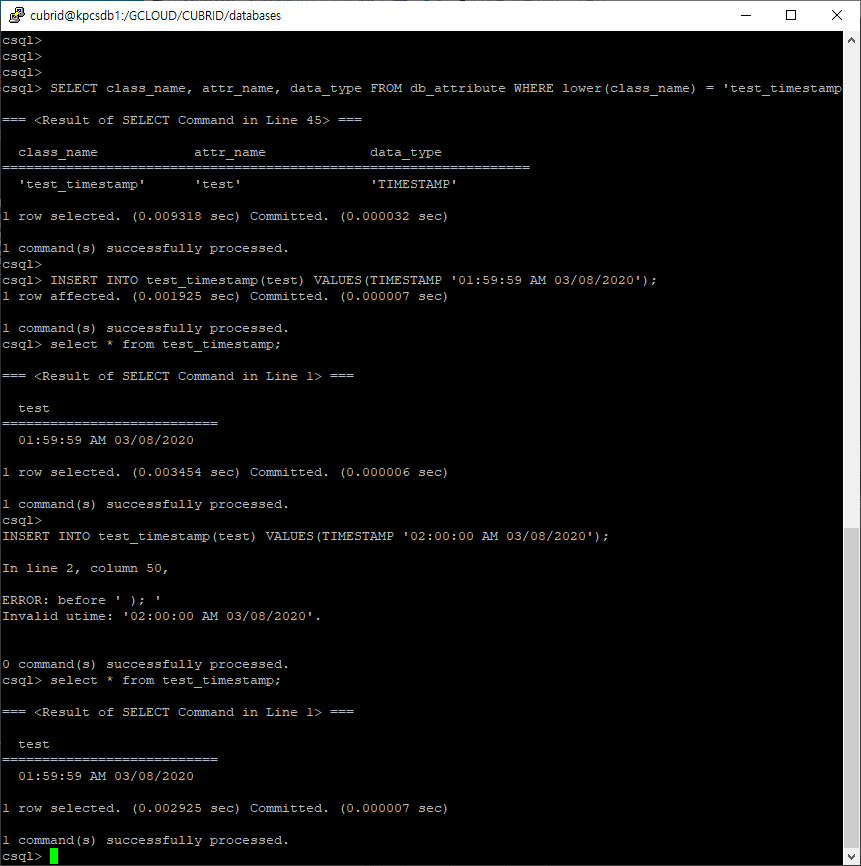
Task: Click the scrollbar down arrow
Action: 851,857
